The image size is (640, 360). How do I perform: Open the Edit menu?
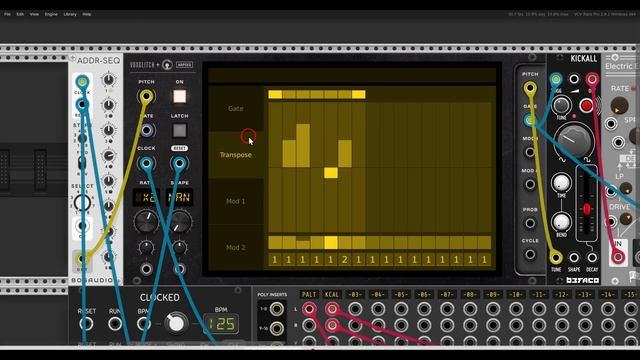tap(20, 14)
